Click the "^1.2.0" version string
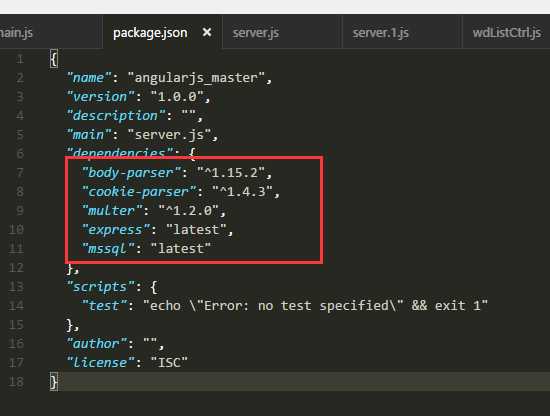The height and width of the screenshot is (416, 550). click(x=189, y=210)
